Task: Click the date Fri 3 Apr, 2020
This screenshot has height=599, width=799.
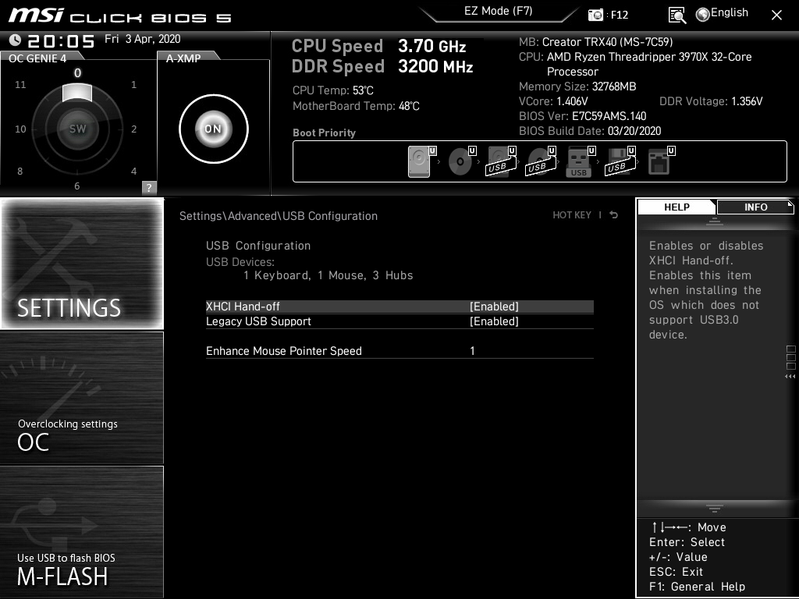Action: click(142, 39)
